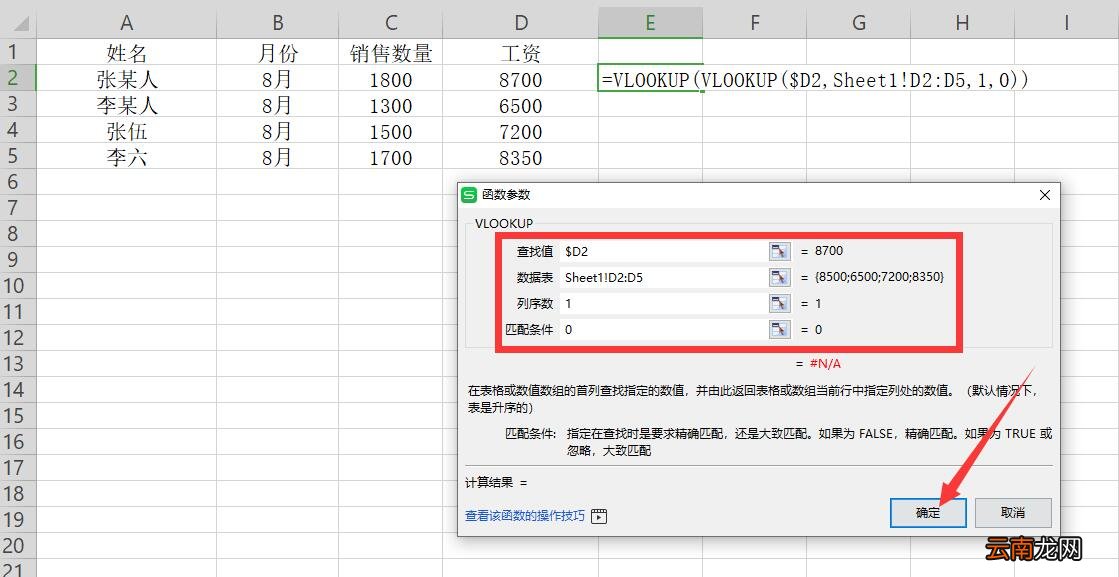This screenshot has height=577, width=1119.
Task: Click cell with value 1500
Action: coord(391,131)
